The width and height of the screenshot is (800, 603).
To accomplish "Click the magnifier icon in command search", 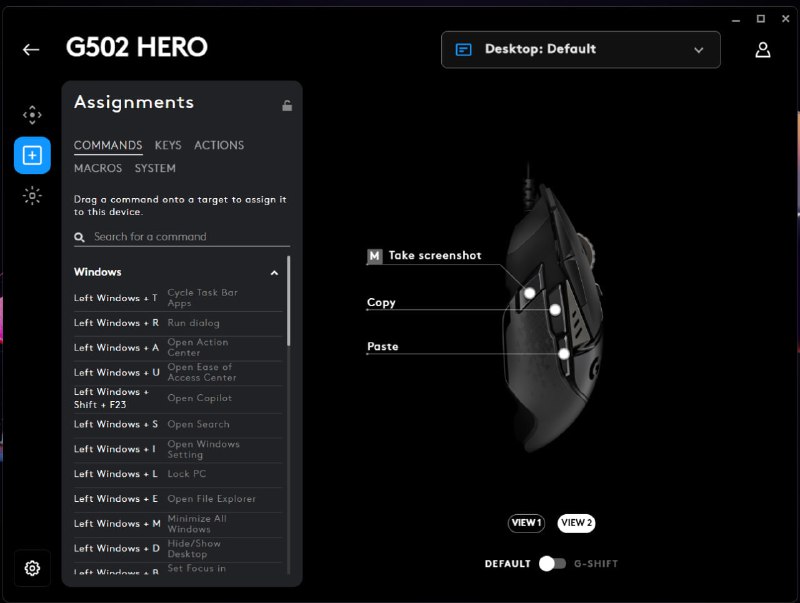I will coord(80,237).
